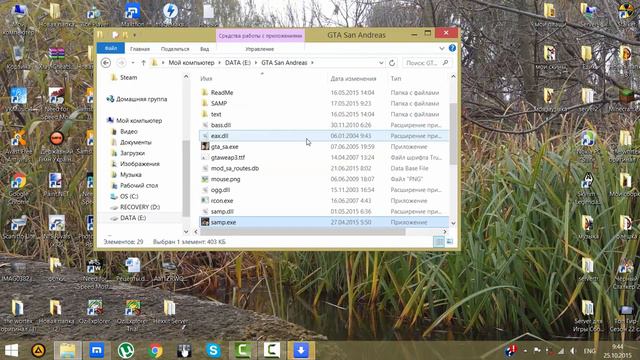The width and height of the screenshot is (640, 360).
Task: Open OS (C:) drive in navigation pane
Action: click(x=129, y=196)
